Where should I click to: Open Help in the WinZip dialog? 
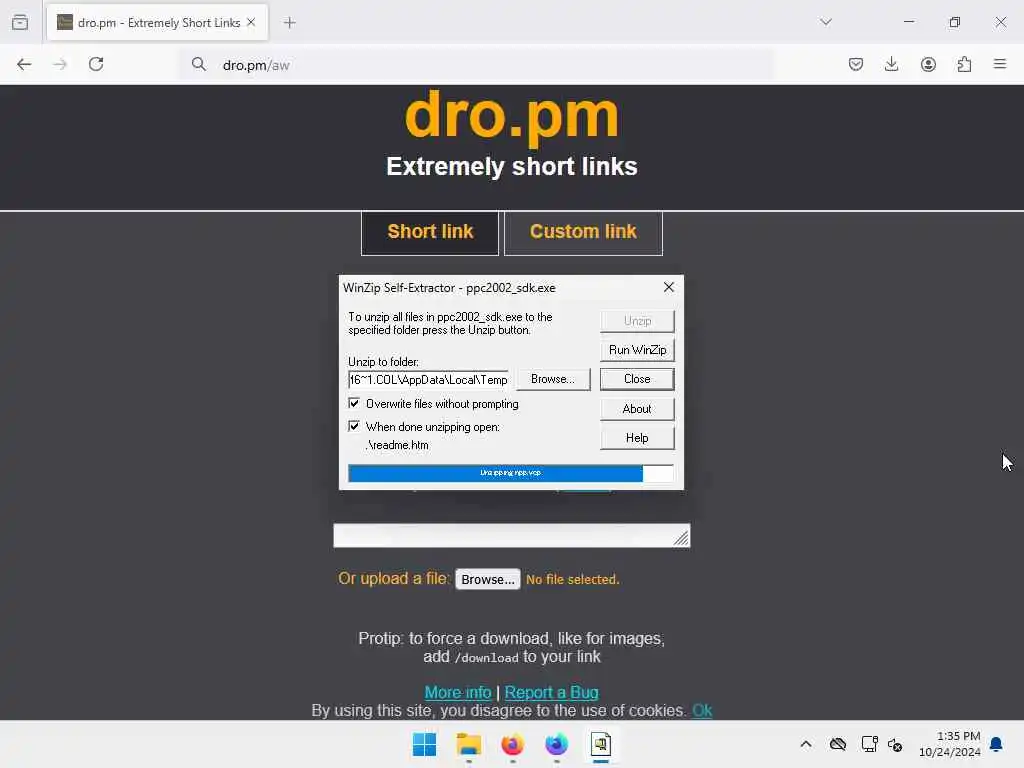point(637,438)
